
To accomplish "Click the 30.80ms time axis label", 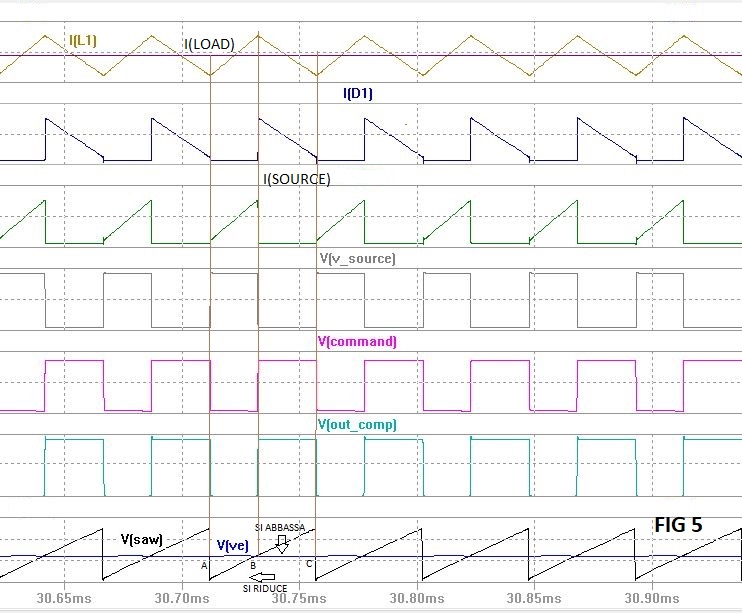I will pos(417,598).
